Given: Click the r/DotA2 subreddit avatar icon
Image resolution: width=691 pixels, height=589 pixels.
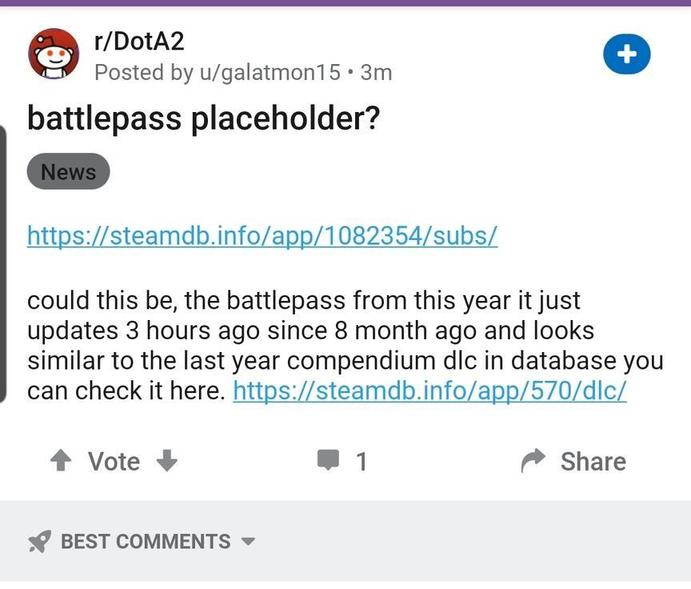Looking at the screenshot, I should (x=54, y=54).
